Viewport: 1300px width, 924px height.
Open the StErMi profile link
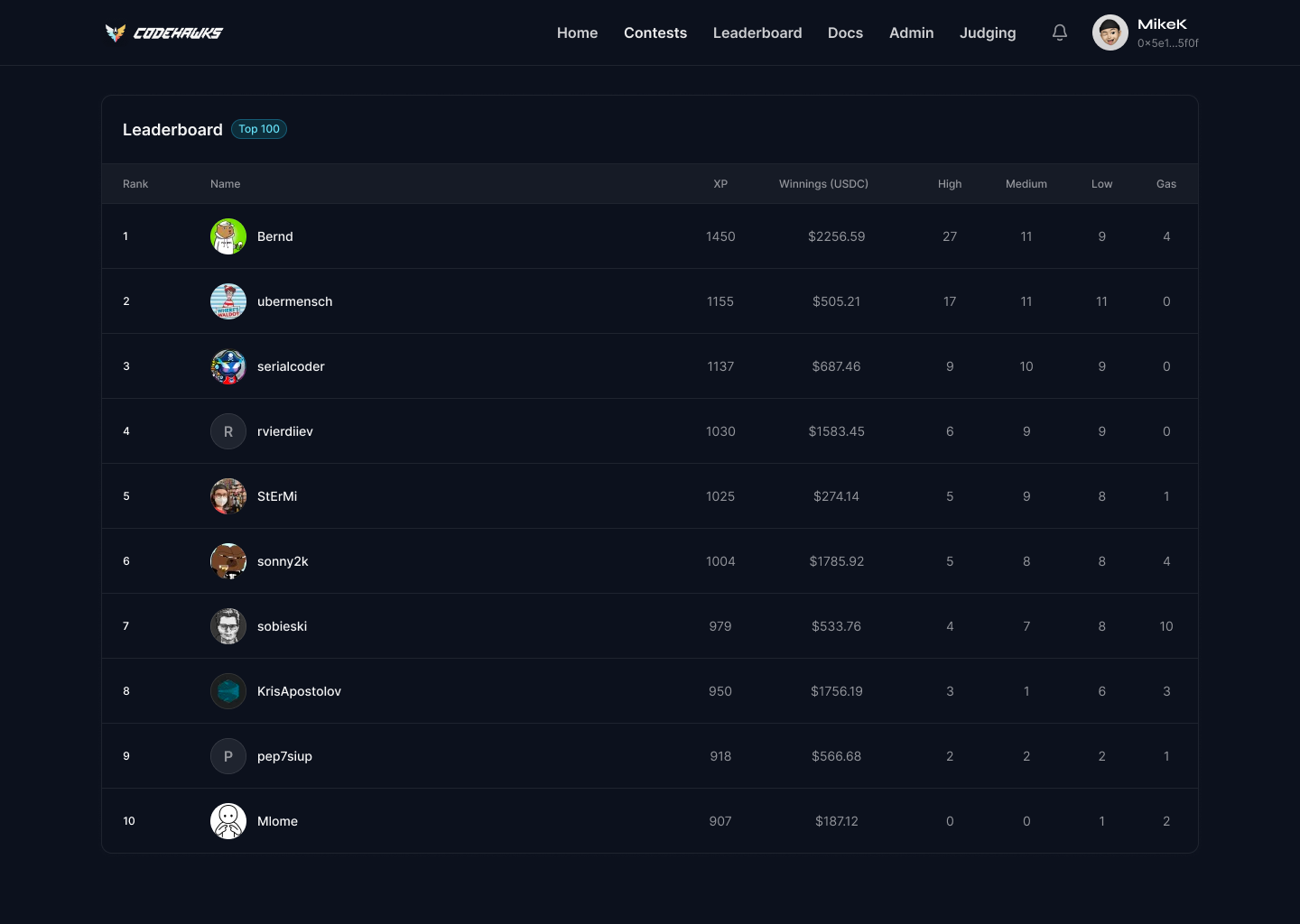pyautogui.click(x=277, y=496)
